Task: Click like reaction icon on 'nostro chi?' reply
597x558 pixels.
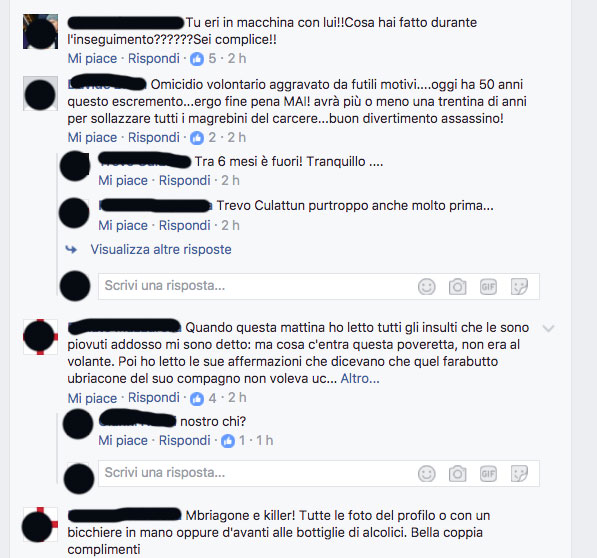Action: (228, 441)
